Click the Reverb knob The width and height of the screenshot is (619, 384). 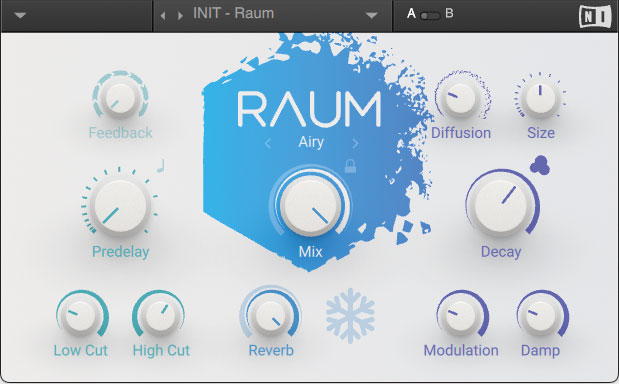[271, 316]
